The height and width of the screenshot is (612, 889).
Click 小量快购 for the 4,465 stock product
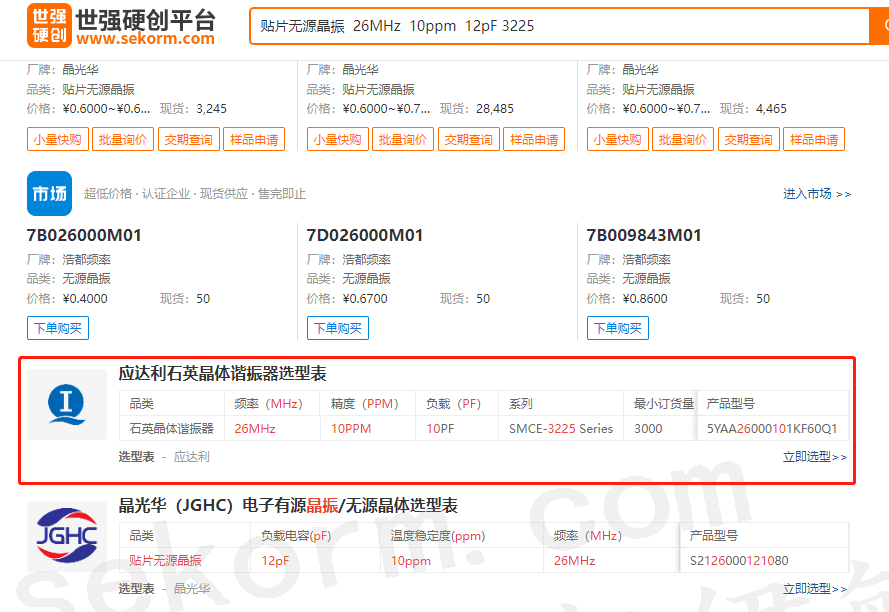coord(618,140)
